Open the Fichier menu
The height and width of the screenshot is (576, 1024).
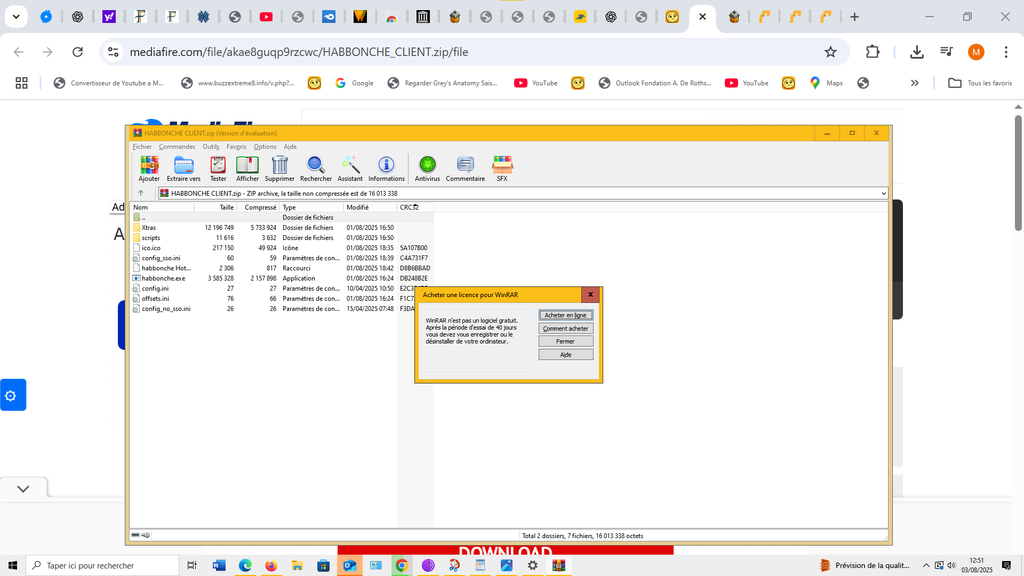pyautogui.click(x=142, y=147)
